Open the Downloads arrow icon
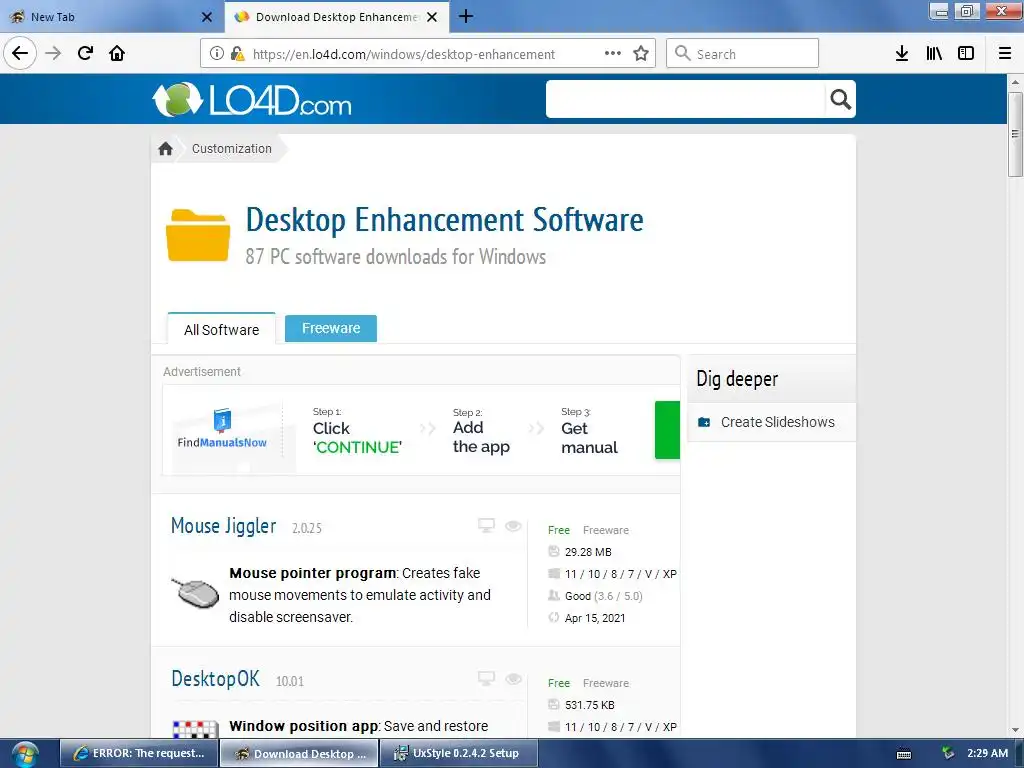This screenshot has width=1024, height=768. click(x=902, y=53)
